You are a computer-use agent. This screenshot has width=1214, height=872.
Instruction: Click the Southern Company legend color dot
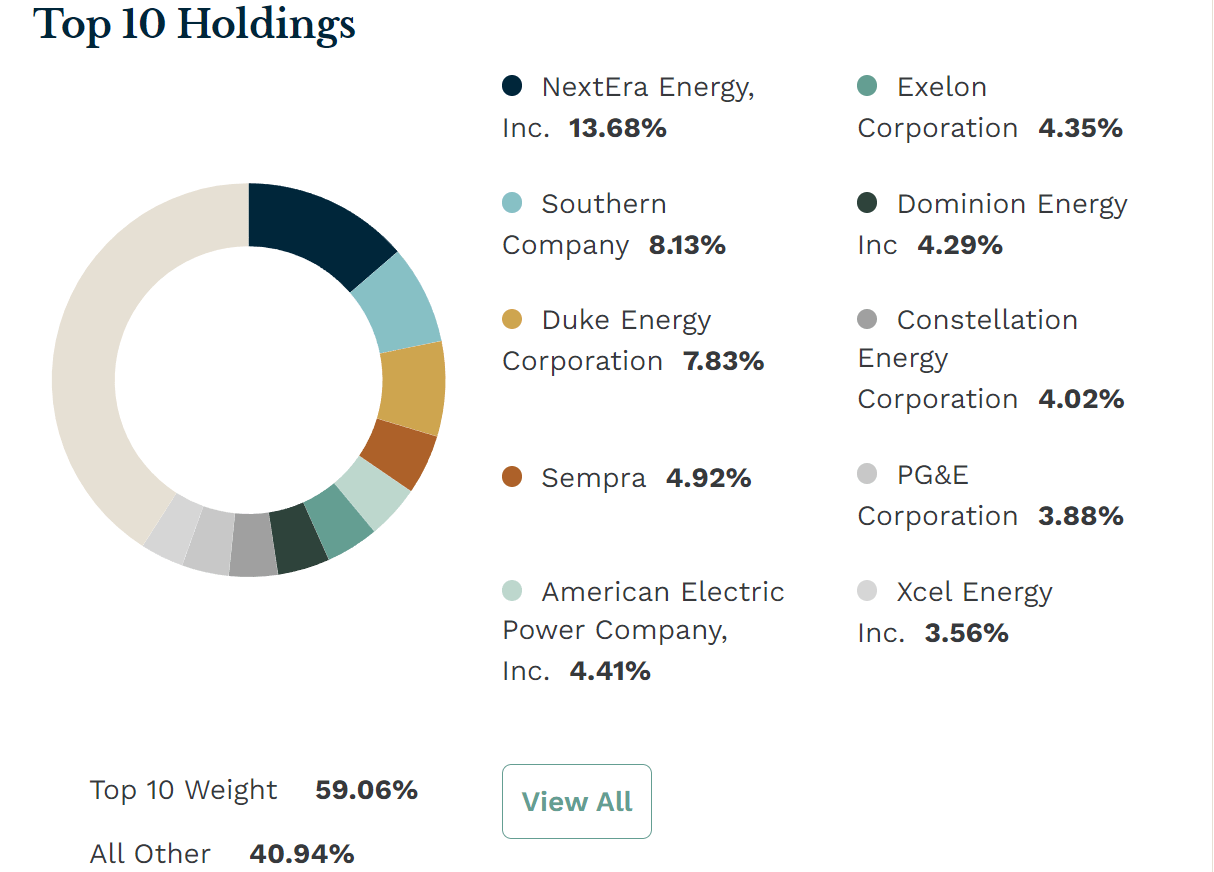click(512, 203)
